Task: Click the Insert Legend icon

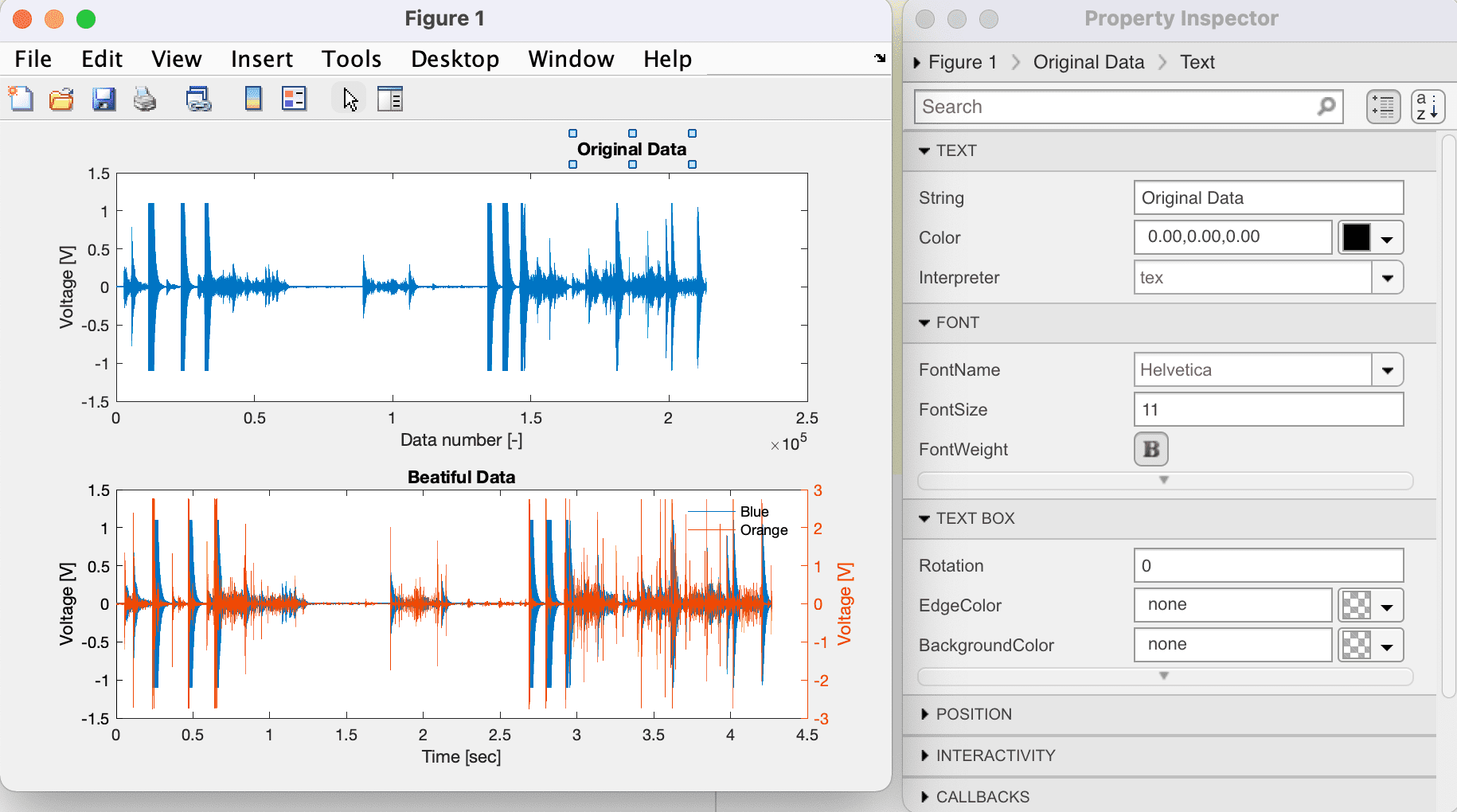Action: [x=294, y=99]
